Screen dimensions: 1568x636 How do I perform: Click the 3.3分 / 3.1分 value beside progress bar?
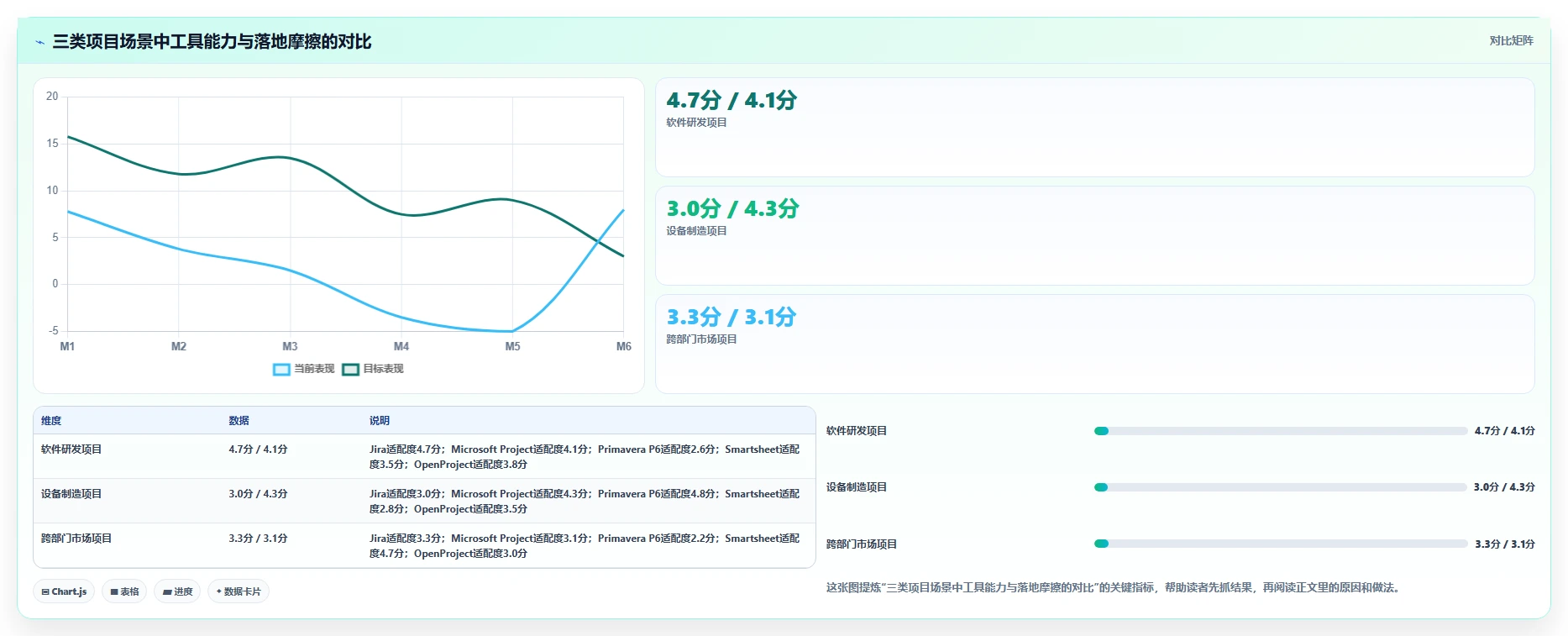tap(1505, 544)
